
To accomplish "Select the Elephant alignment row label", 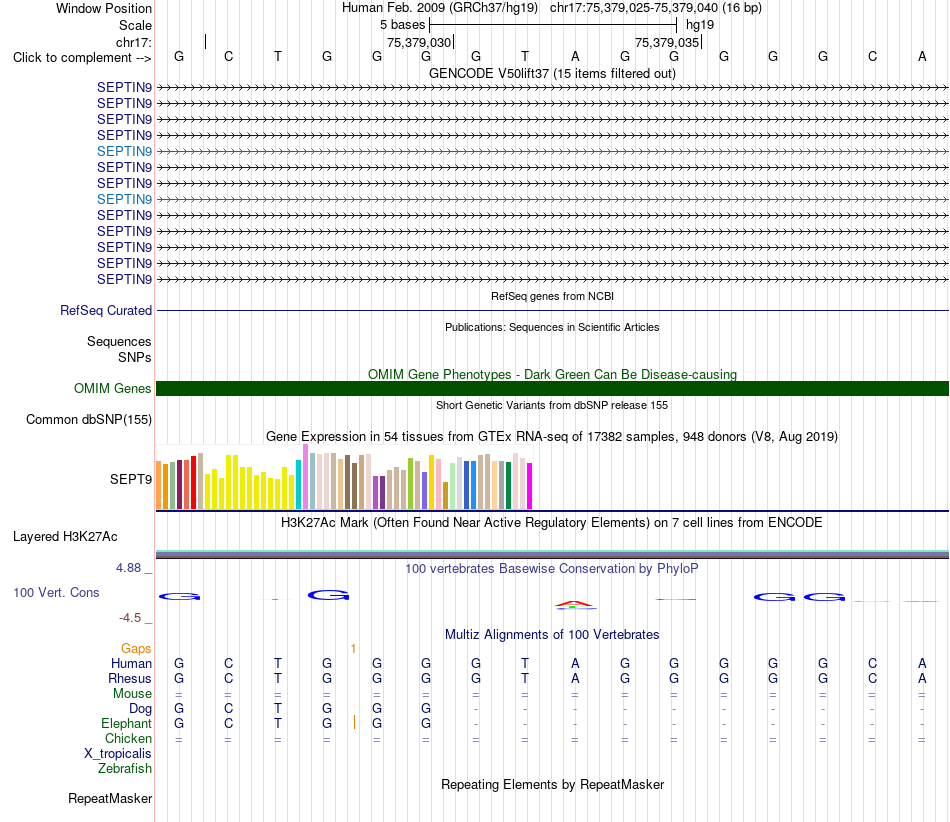I will click(x=126, y=723).
